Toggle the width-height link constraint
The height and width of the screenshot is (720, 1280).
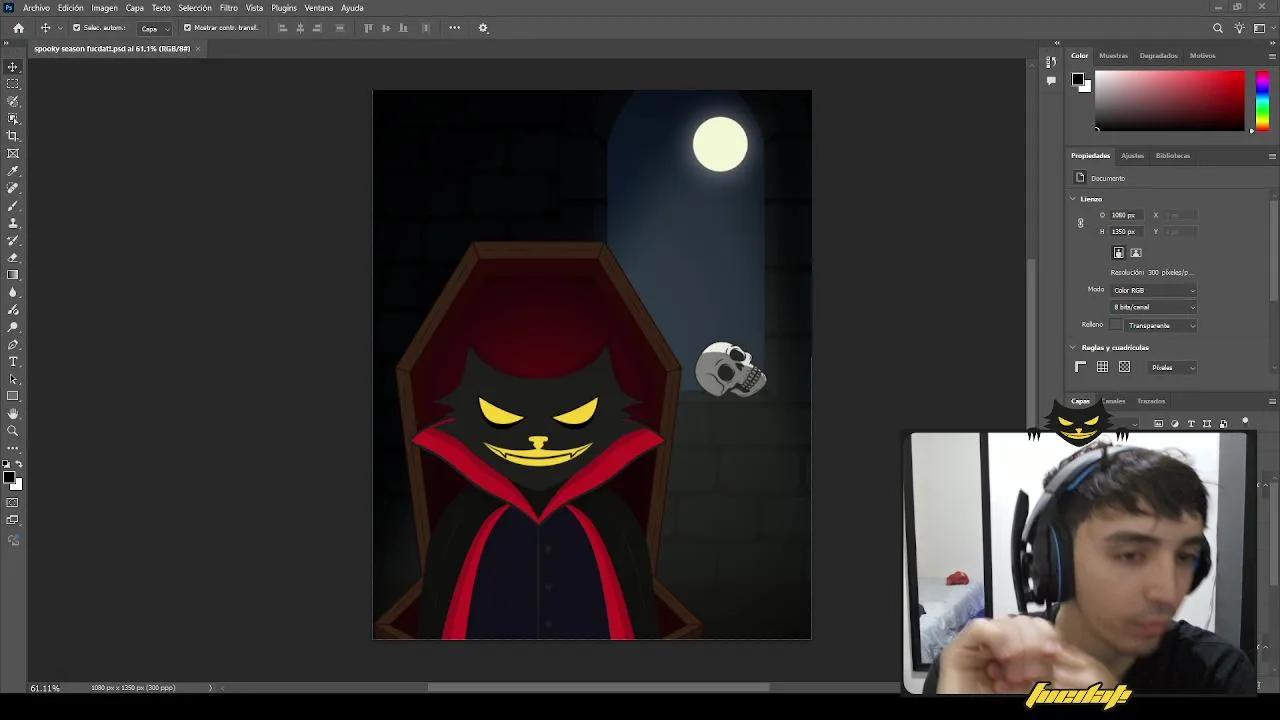(1080, 223)
